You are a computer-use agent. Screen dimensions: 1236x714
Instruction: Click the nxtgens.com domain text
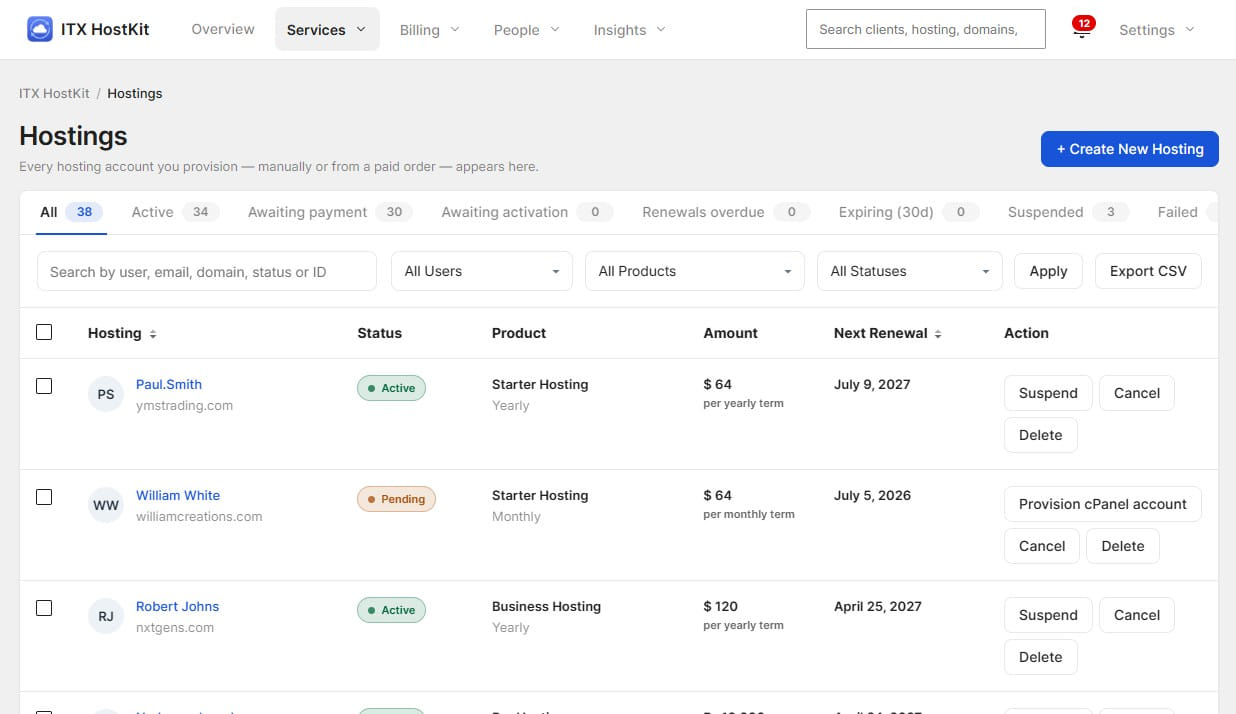175,628
